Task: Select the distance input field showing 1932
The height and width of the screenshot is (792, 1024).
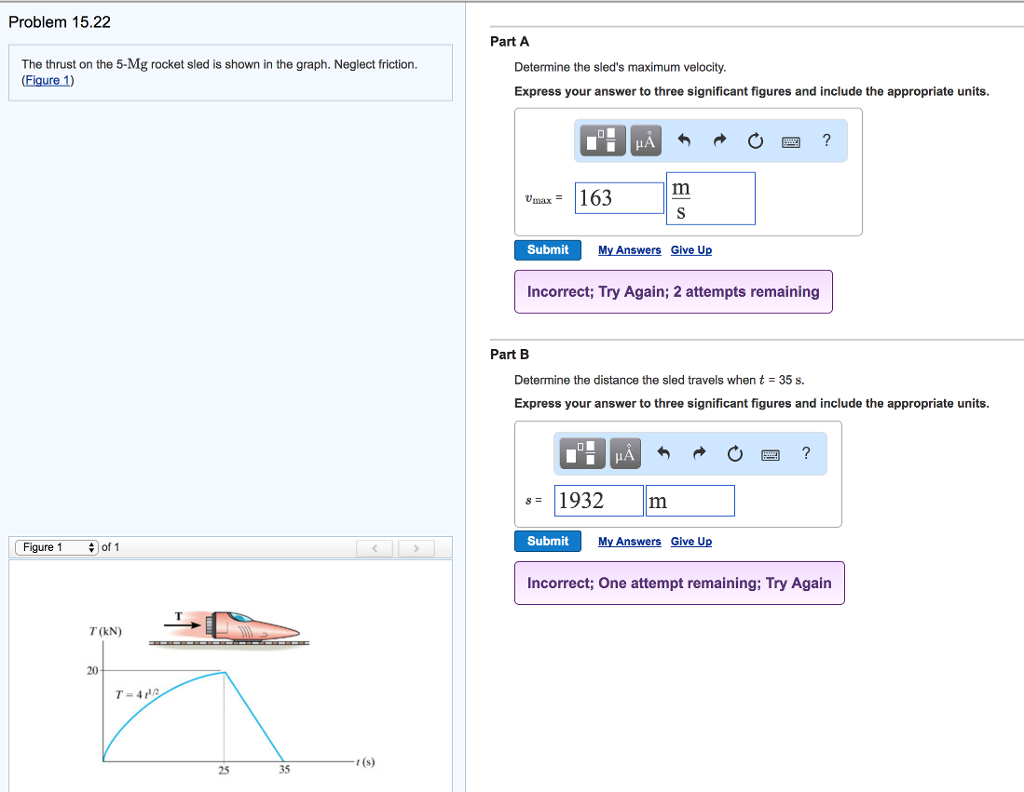Action: pos(598,499)
